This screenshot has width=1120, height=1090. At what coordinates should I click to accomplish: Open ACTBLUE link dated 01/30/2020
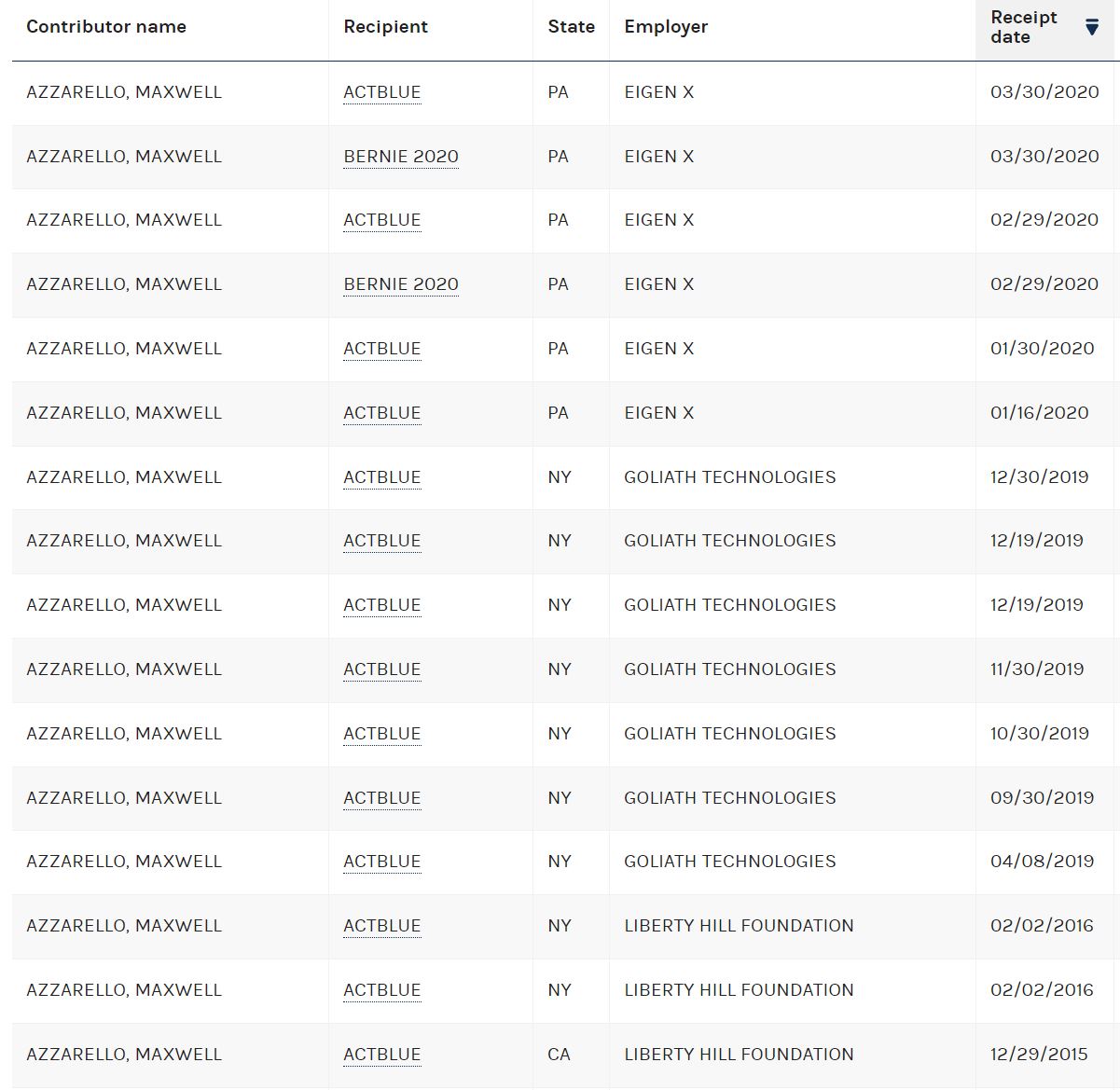[x=382, y=349]
